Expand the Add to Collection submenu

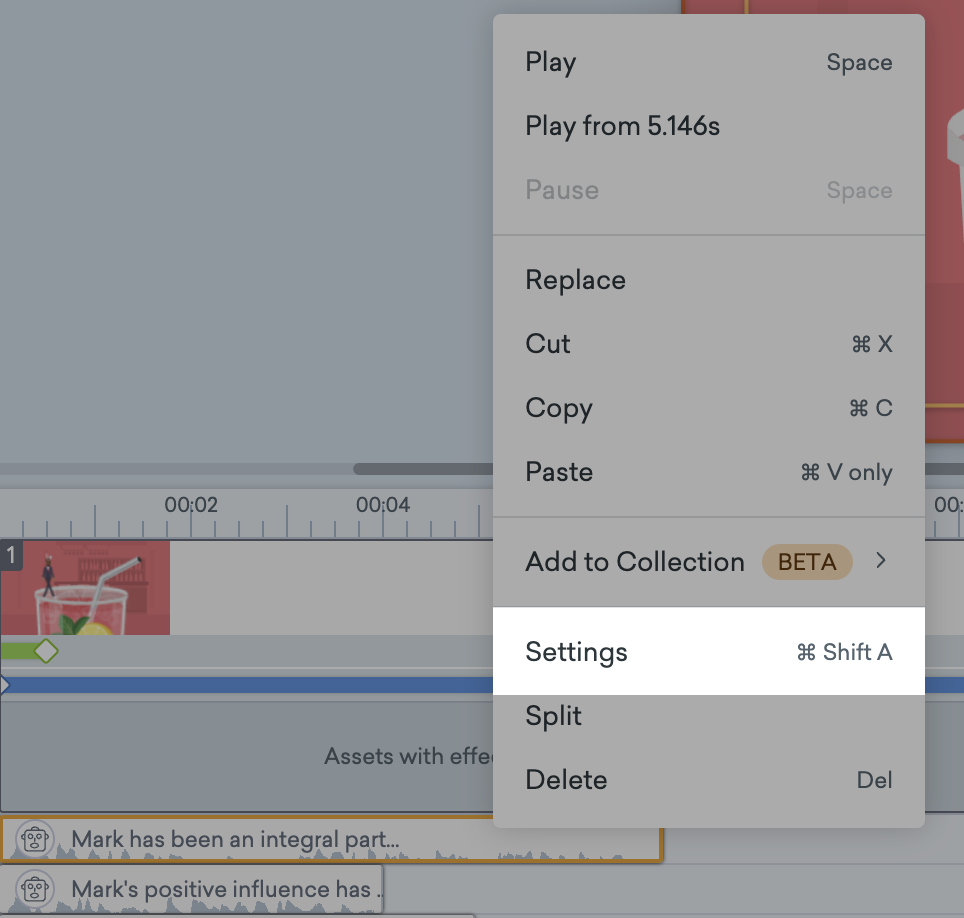(881, 562)
